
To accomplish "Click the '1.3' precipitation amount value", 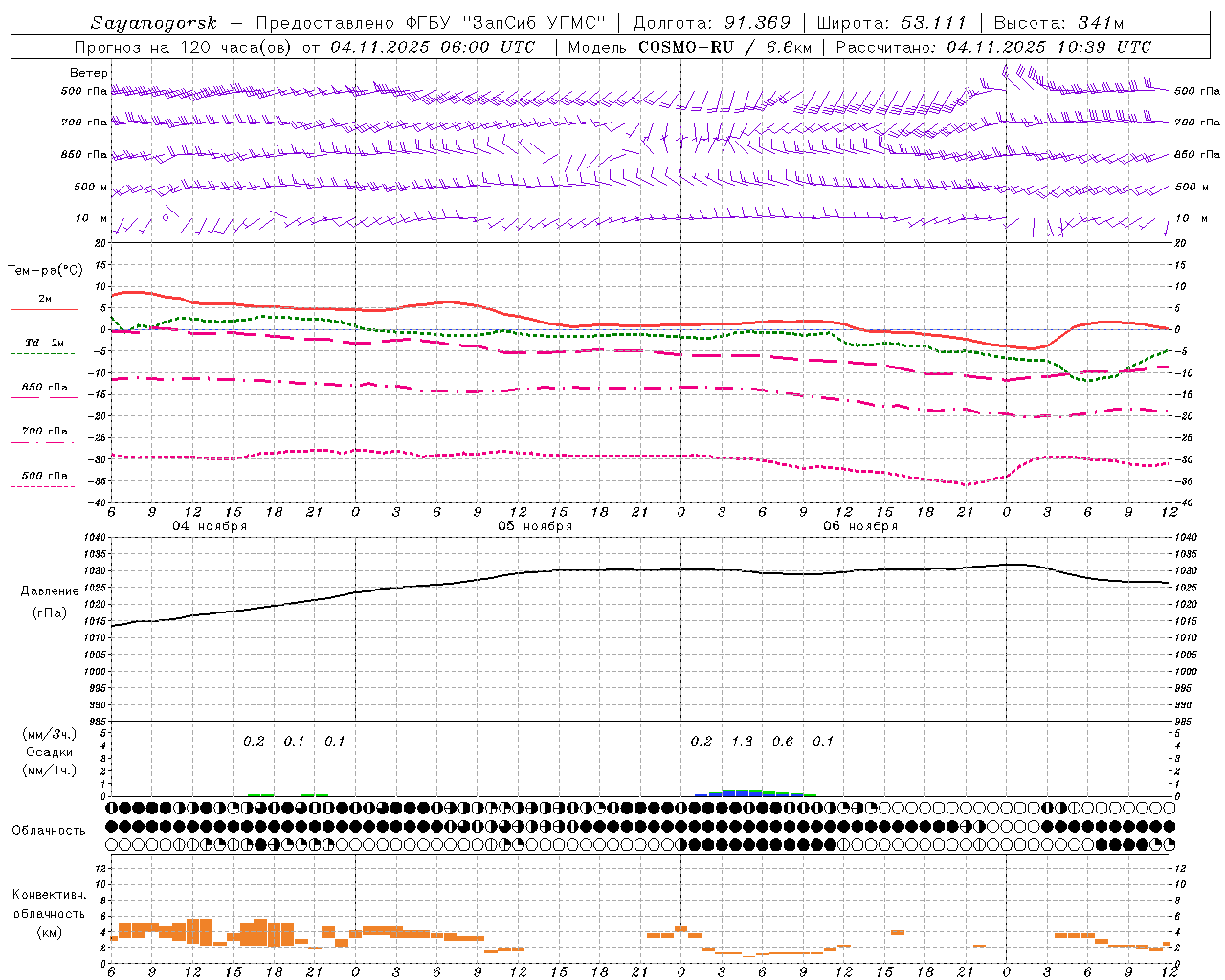I will click(743, 741).
